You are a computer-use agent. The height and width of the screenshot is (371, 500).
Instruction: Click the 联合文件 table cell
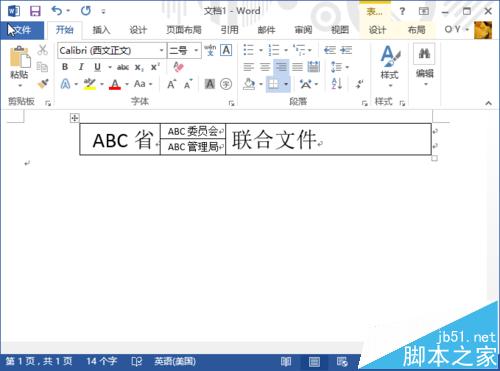tap(328, 139)
